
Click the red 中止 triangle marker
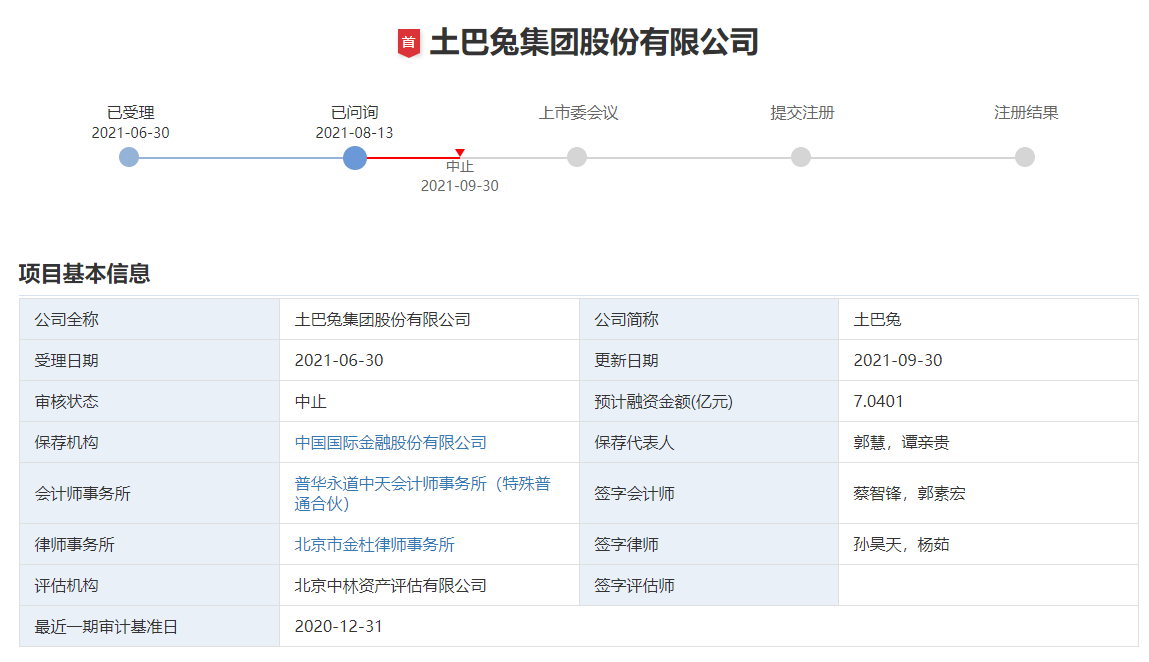458,153
